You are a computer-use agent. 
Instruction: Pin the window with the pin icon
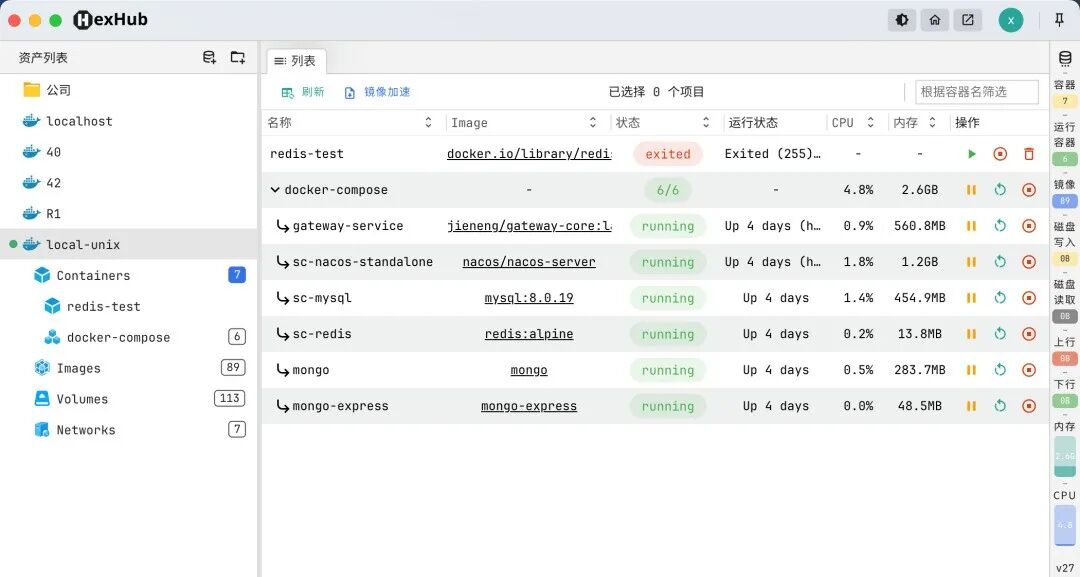point(1059,20)
